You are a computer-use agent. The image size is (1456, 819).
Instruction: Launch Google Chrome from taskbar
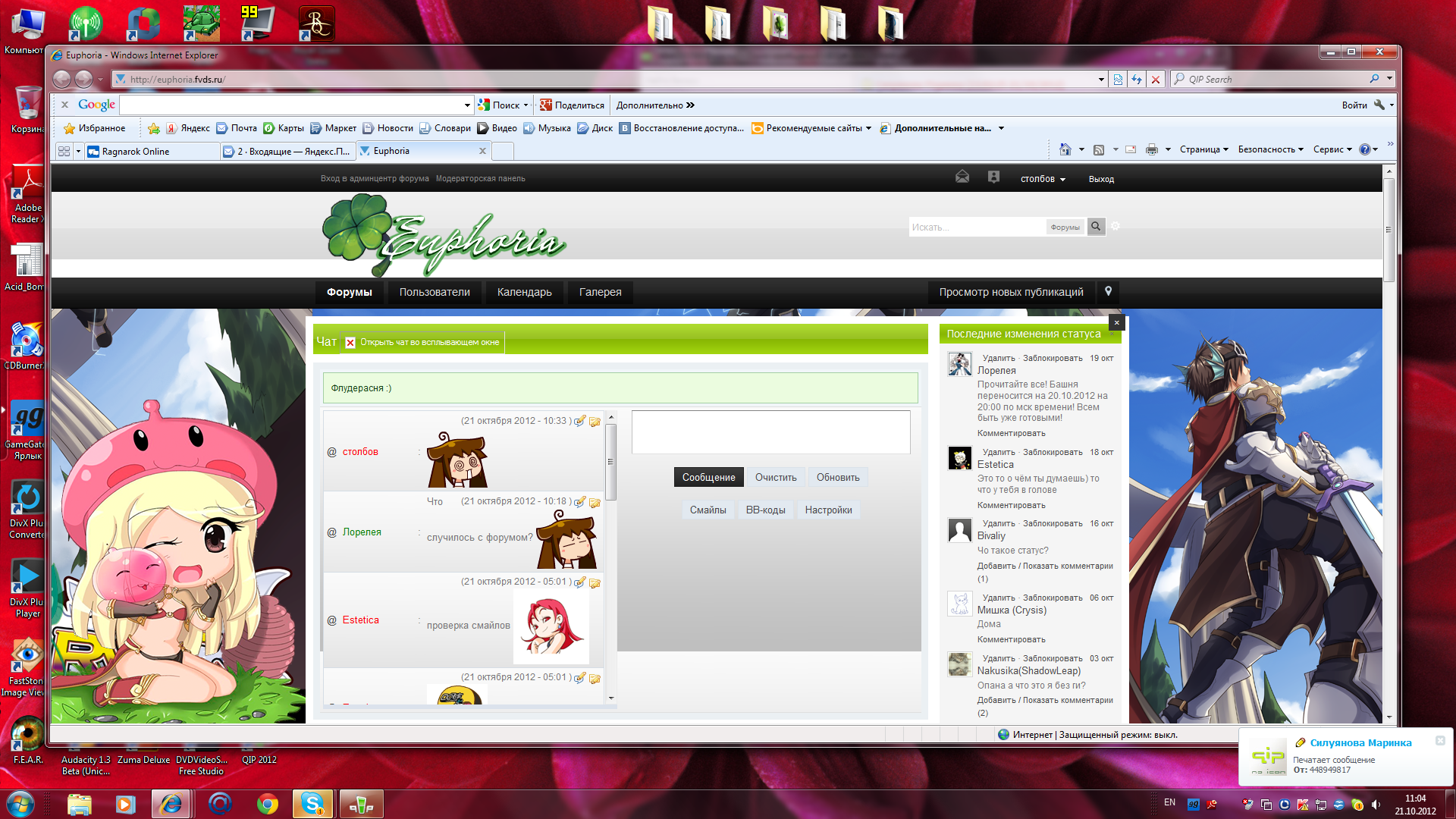point(267,803)
